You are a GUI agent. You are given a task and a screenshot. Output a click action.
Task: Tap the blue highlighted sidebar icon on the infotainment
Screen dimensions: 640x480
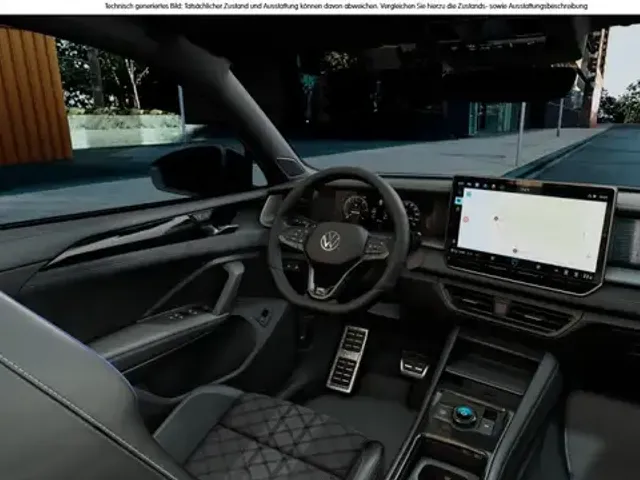(458, 200)
